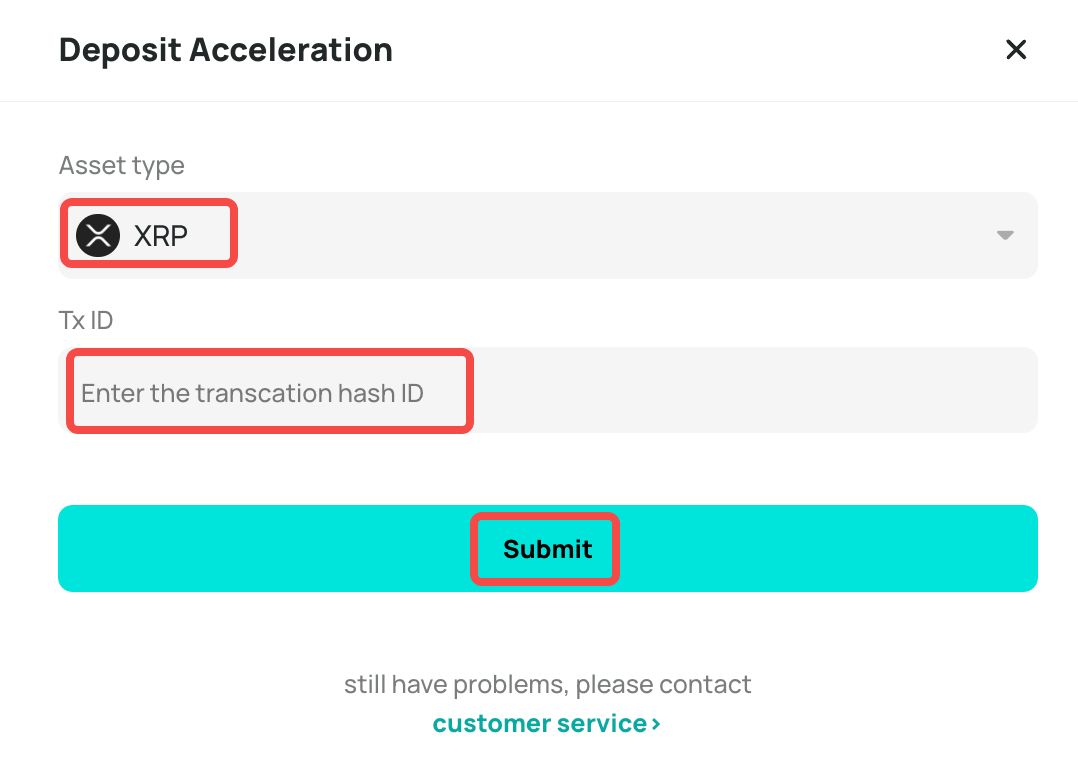Click the blank right side of Tx ID field
Screen dimensions: 1078x768
click(x=850, y=391)
